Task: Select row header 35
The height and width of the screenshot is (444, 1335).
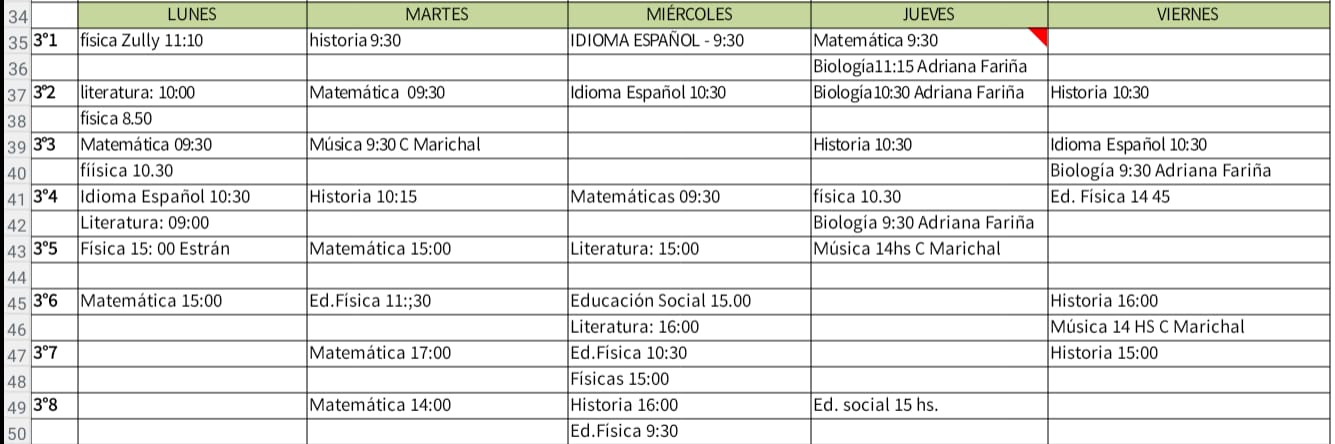Action: click(x=15, y=42)
